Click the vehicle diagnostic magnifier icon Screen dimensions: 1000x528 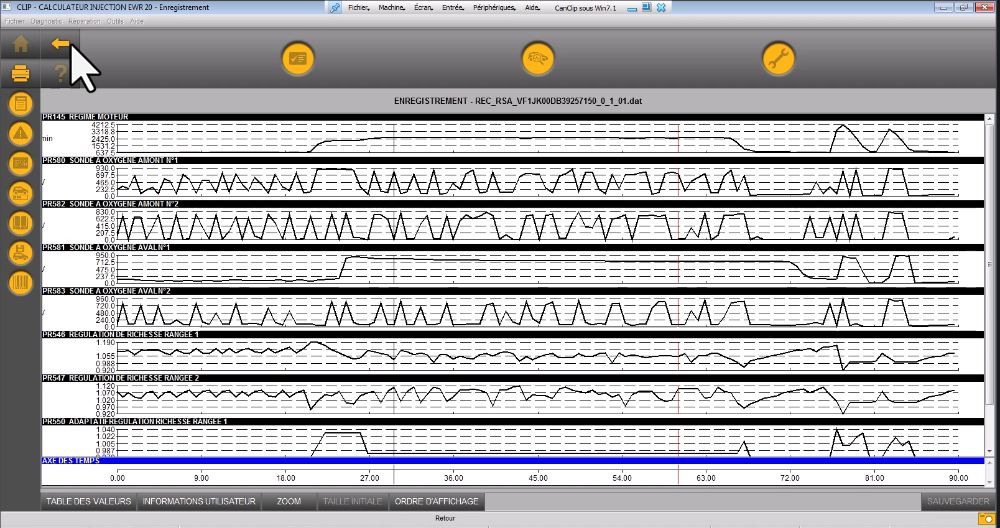(x=538, y=59)
